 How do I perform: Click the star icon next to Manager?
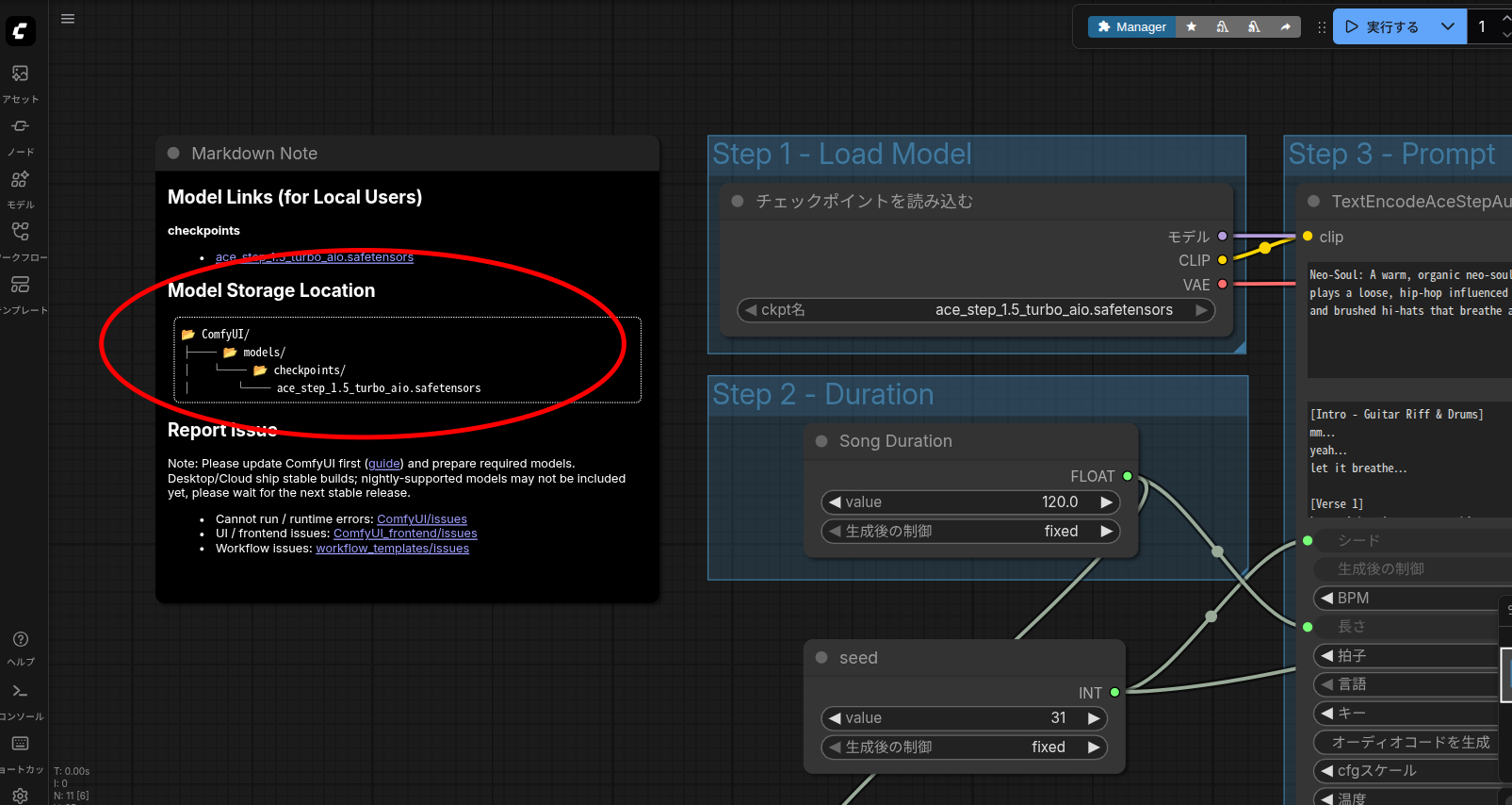click(x=1191, y=27)
